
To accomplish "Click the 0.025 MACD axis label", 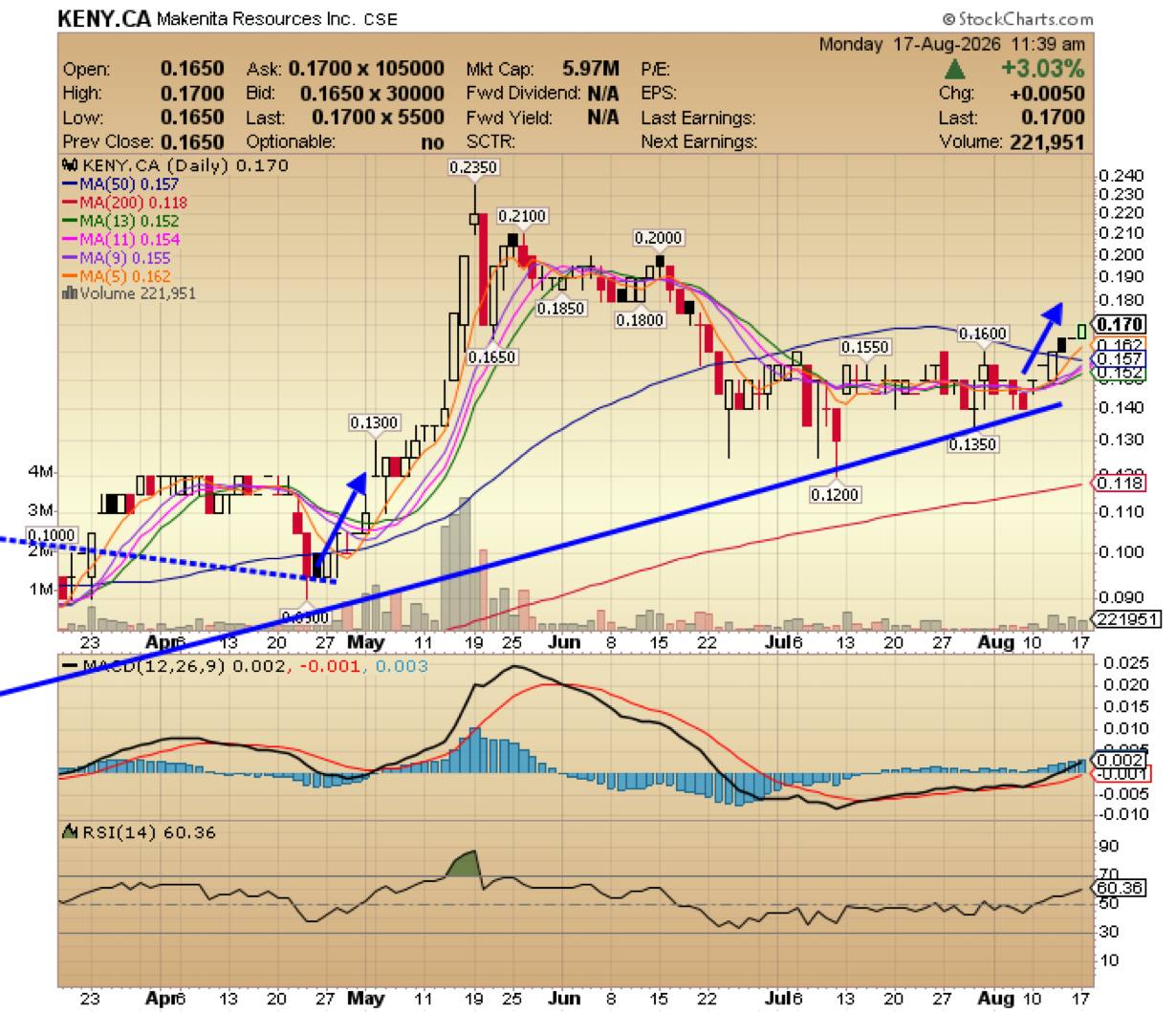I will point(1123,663).
